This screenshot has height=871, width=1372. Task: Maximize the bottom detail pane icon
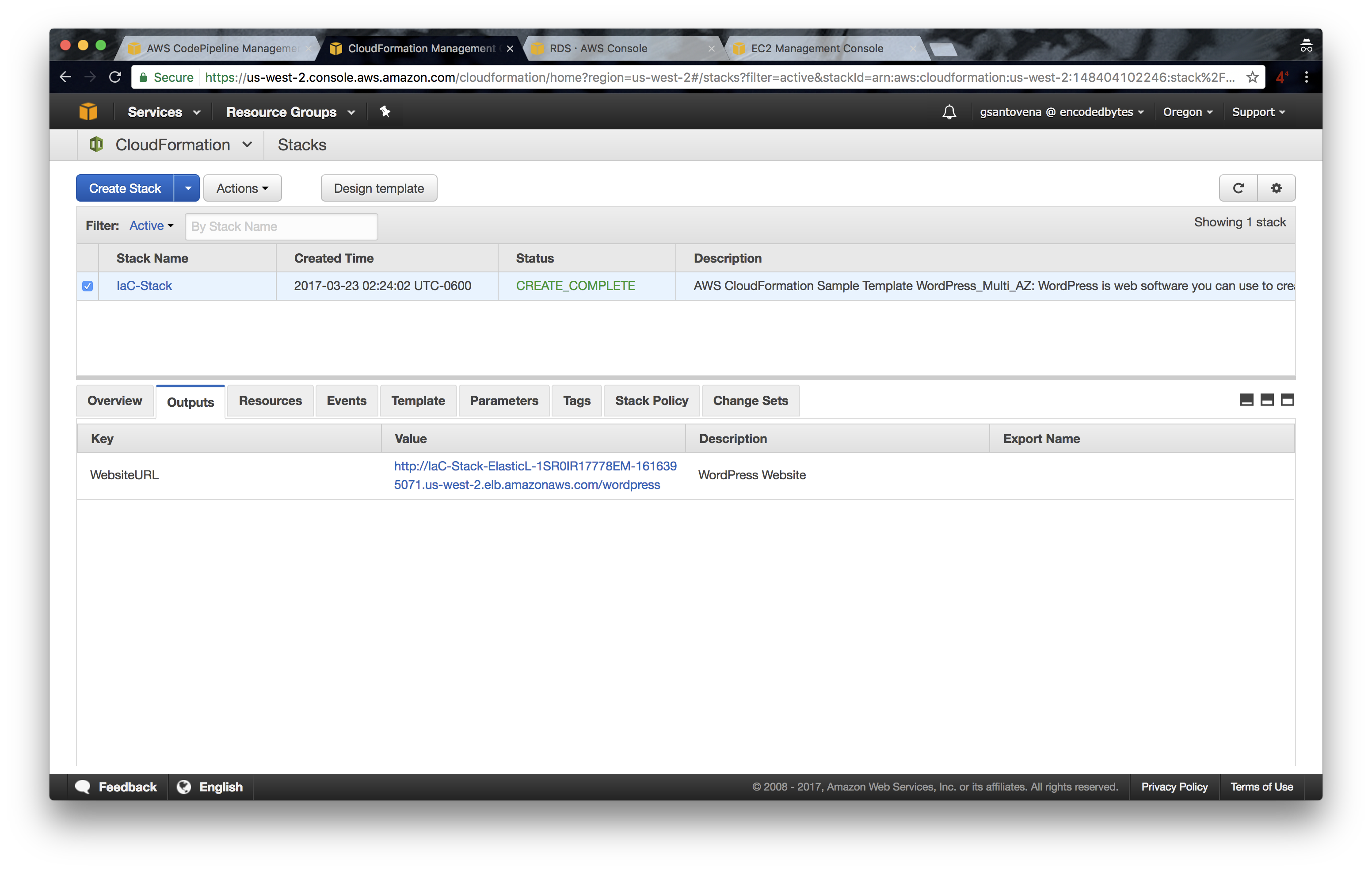point(1287,400)
